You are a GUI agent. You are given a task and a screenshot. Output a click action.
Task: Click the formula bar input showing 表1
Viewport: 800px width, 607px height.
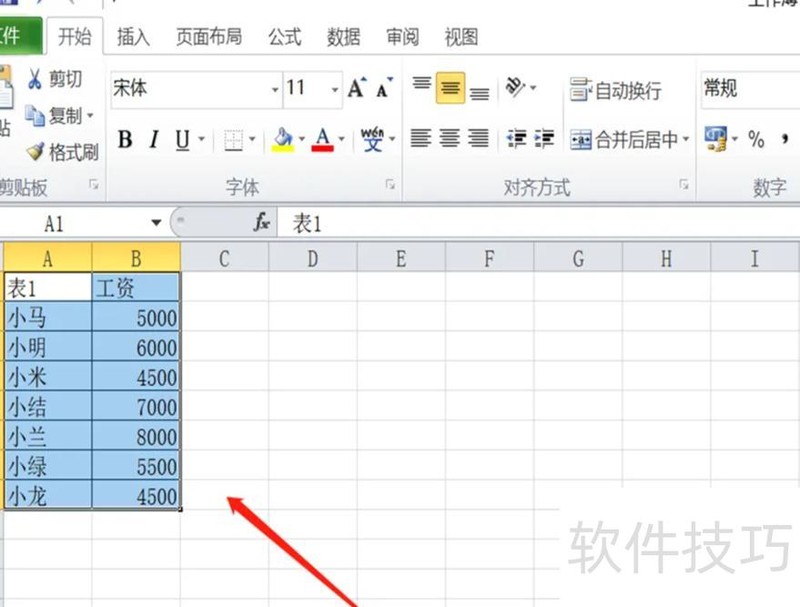(538, 223)
